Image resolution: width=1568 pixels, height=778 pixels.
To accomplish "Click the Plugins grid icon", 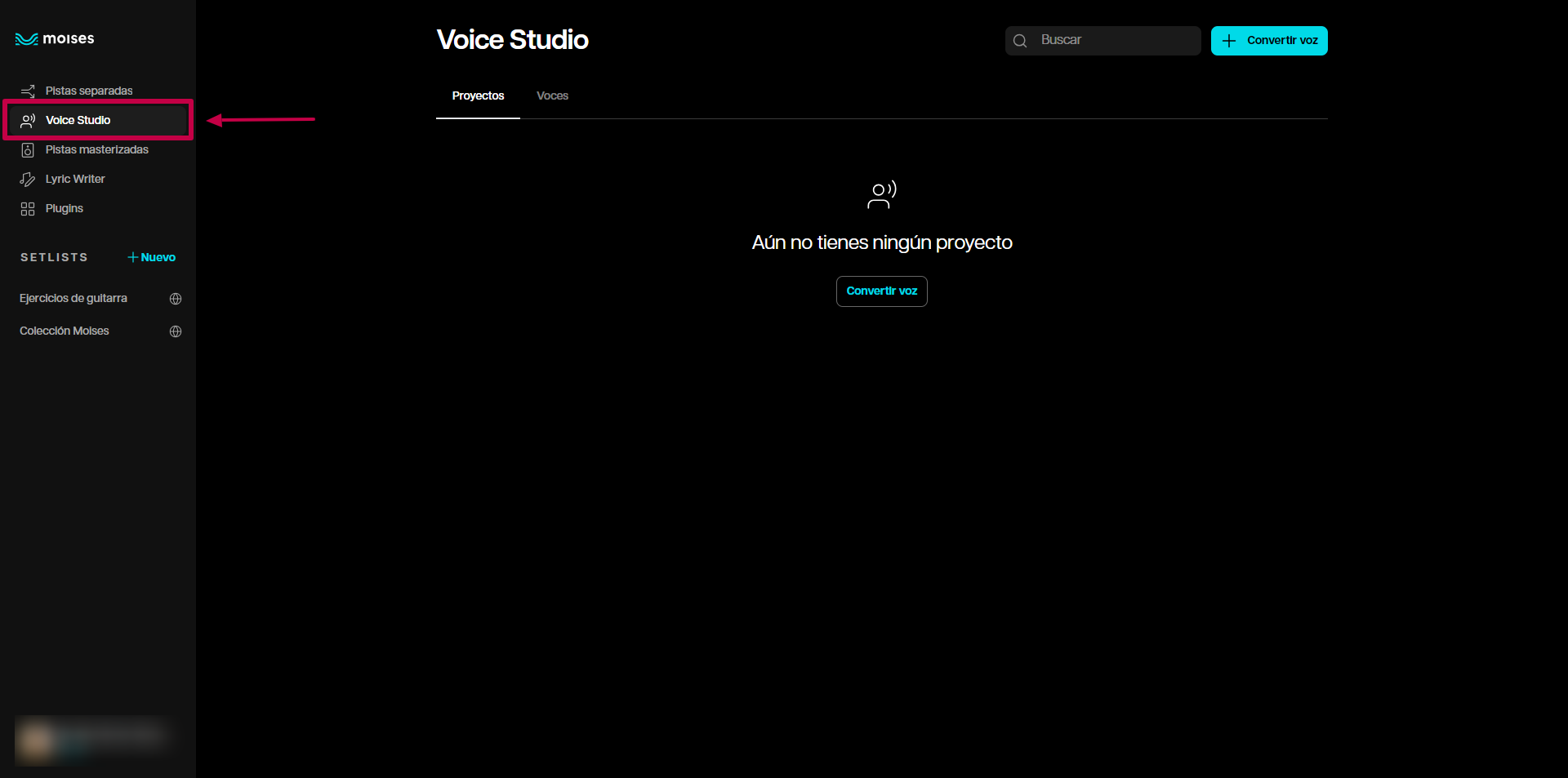I will tap(28, 209).
